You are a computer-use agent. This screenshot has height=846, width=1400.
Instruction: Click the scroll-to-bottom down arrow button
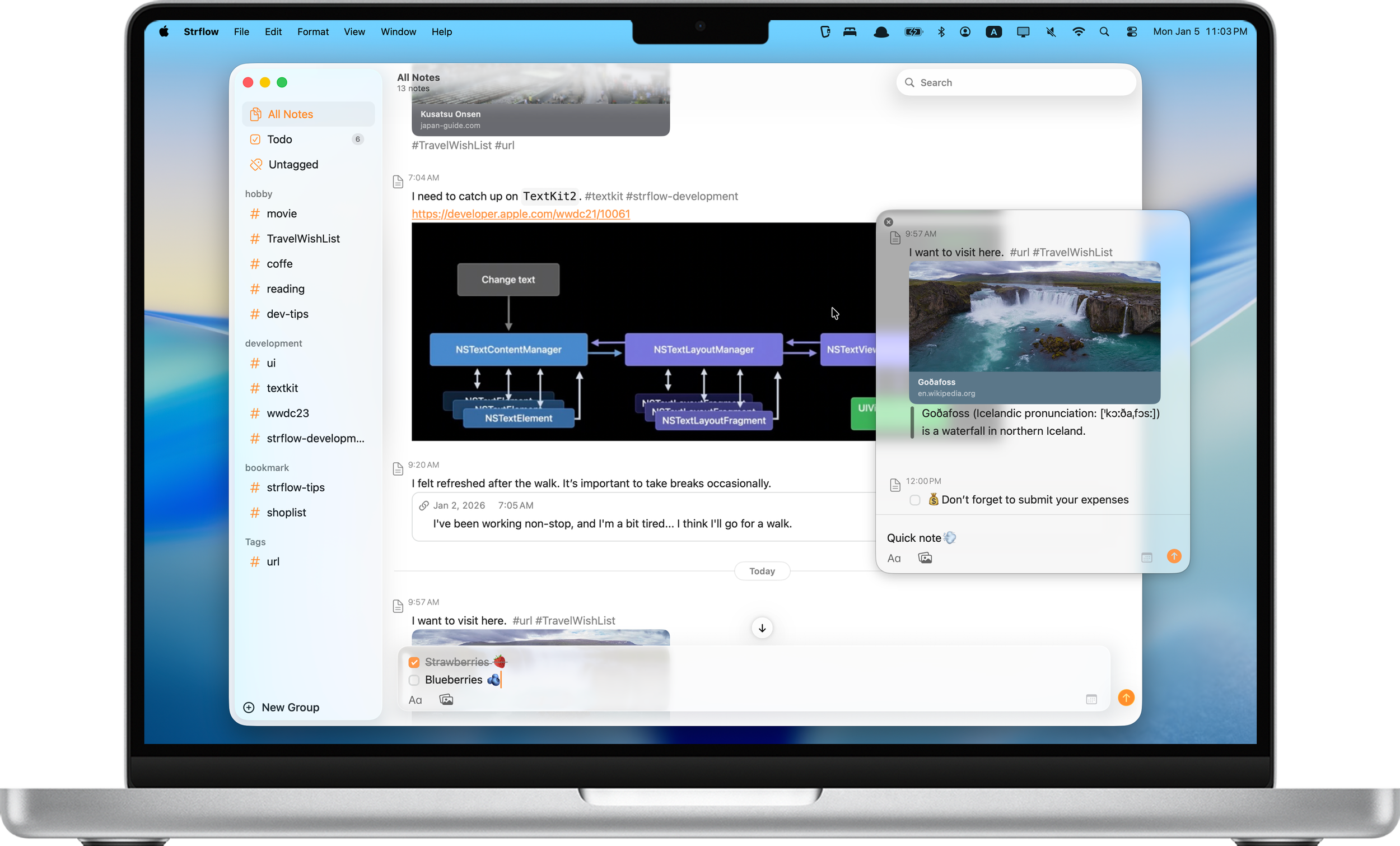coord(762,627)
